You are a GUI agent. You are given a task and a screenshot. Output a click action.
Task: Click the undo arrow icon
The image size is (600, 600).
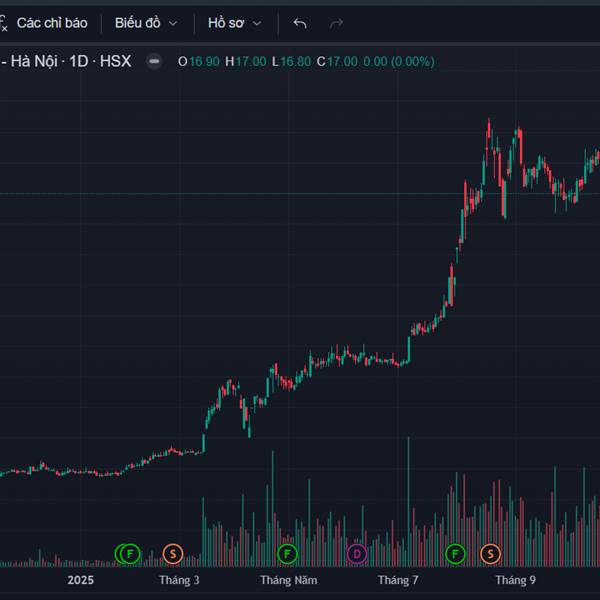point(300,22)
